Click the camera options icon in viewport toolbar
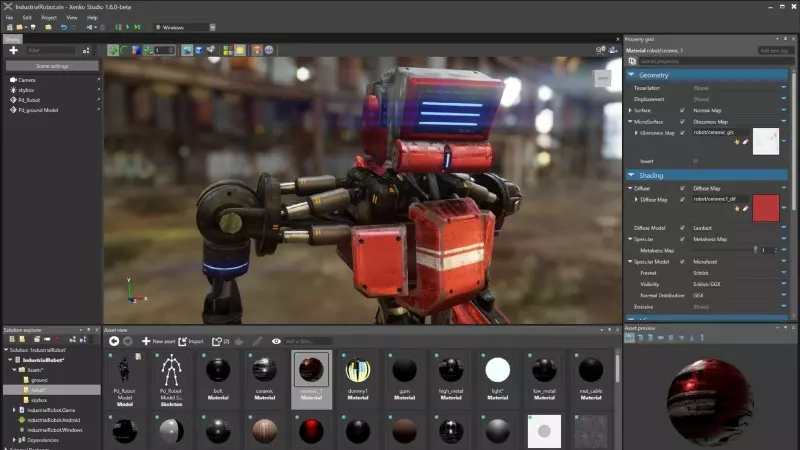 point(211,50)
